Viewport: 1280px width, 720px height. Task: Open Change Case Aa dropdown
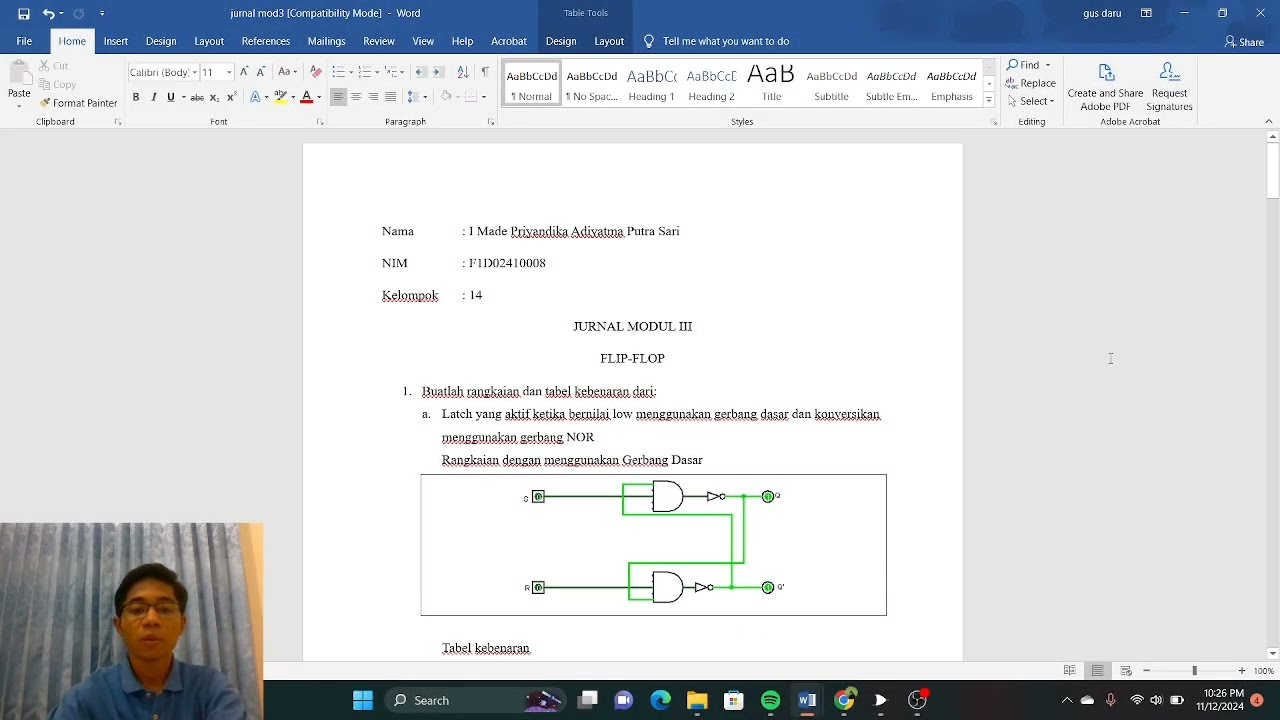(287, 72)
